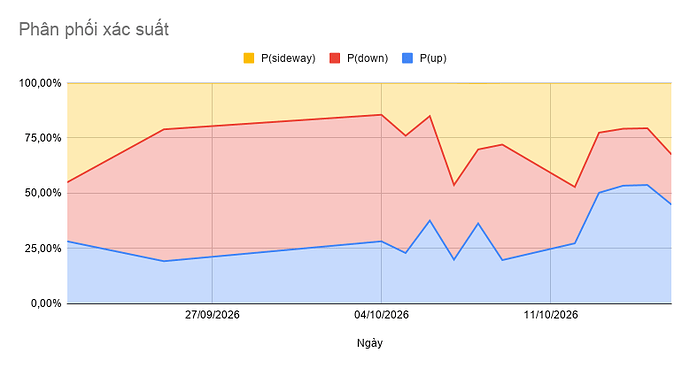Click the 0,00% vertical axis label

tap(46, 303)
